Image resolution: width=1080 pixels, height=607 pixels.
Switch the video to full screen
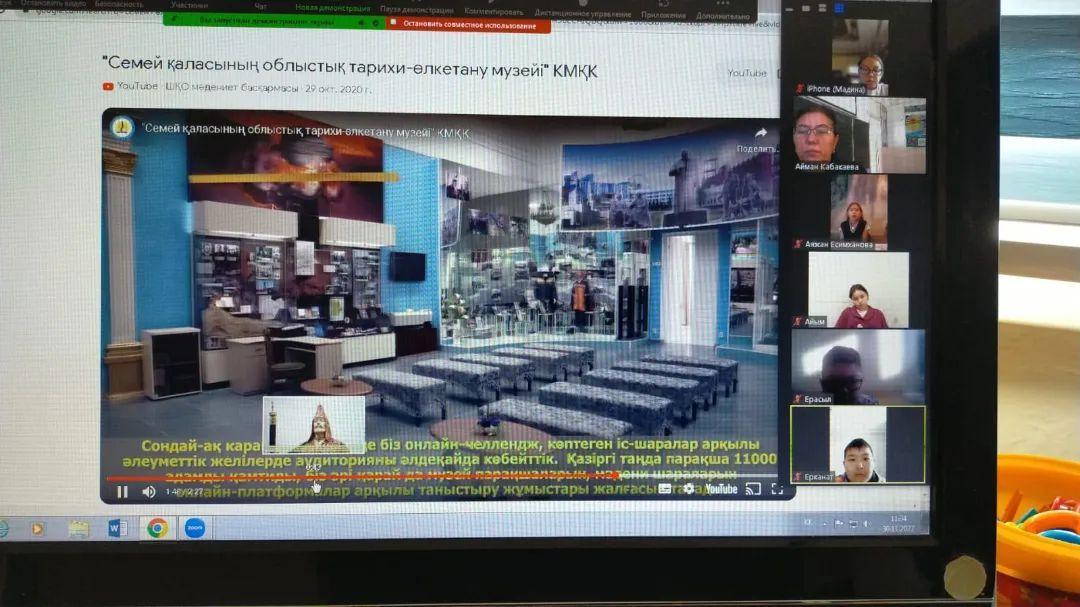click(x=777, y=489)
